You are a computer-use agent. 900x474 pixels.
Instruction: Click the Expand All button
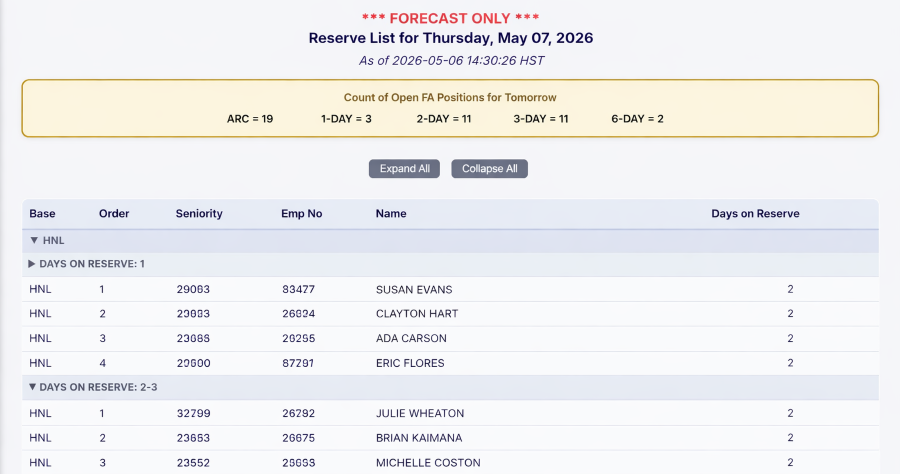coord(404,169)
